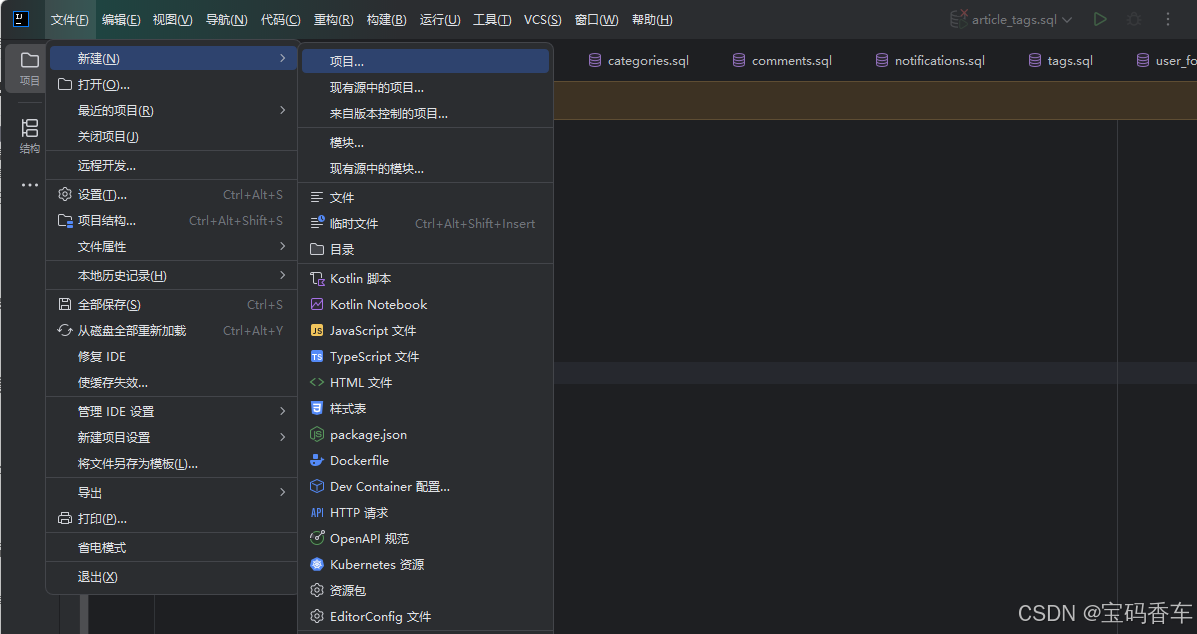Image resolution: width=1197 pixels, height=634 pixels.
Task: Open the article_tags.sql run configuration dropdown
Action: pyautogui.click(x=1010, y=20)
